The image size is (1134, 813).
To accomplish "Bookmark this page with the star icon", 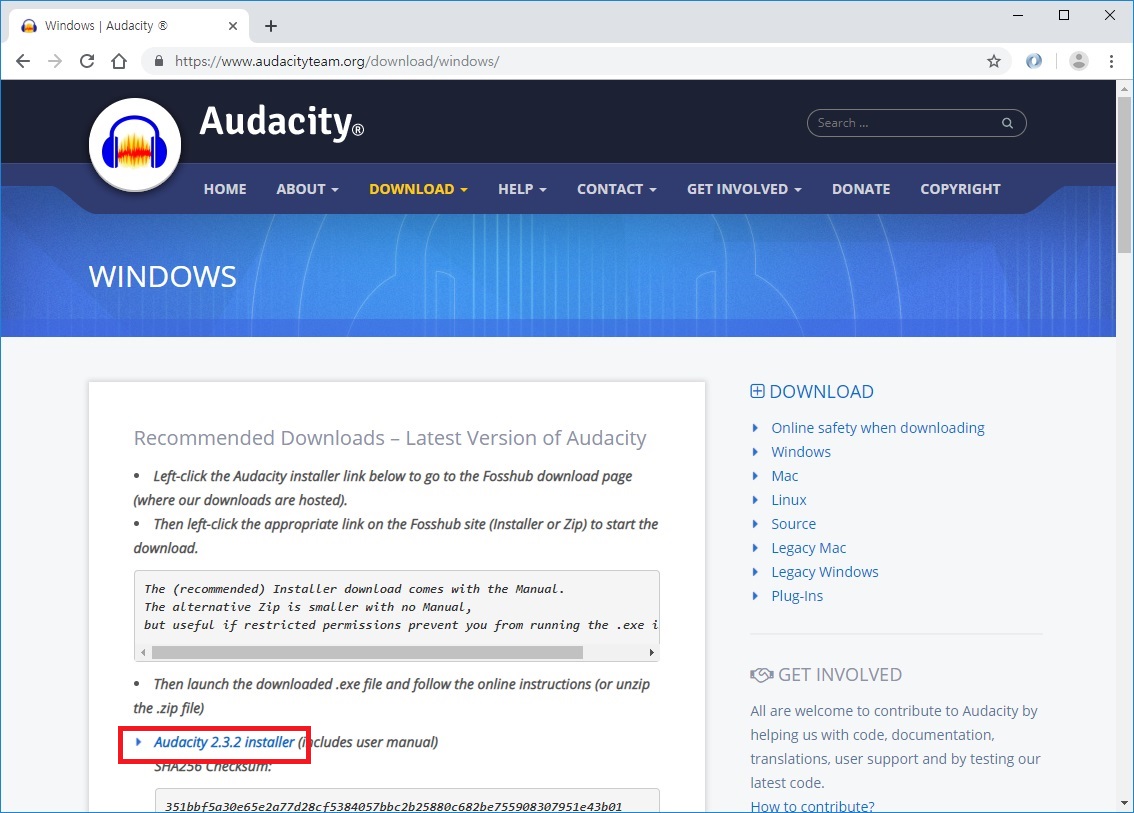I will tap(994, 61).
